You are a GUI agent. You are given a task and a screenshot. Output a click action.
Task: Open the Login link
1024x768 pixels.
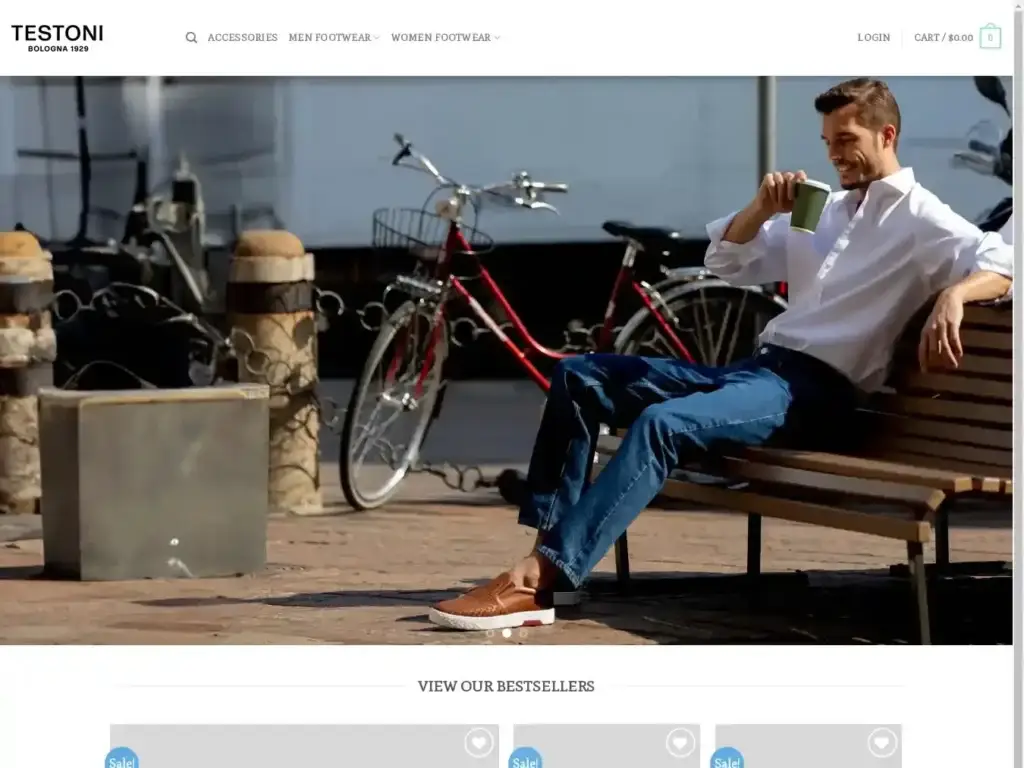[x=873, y=38]
